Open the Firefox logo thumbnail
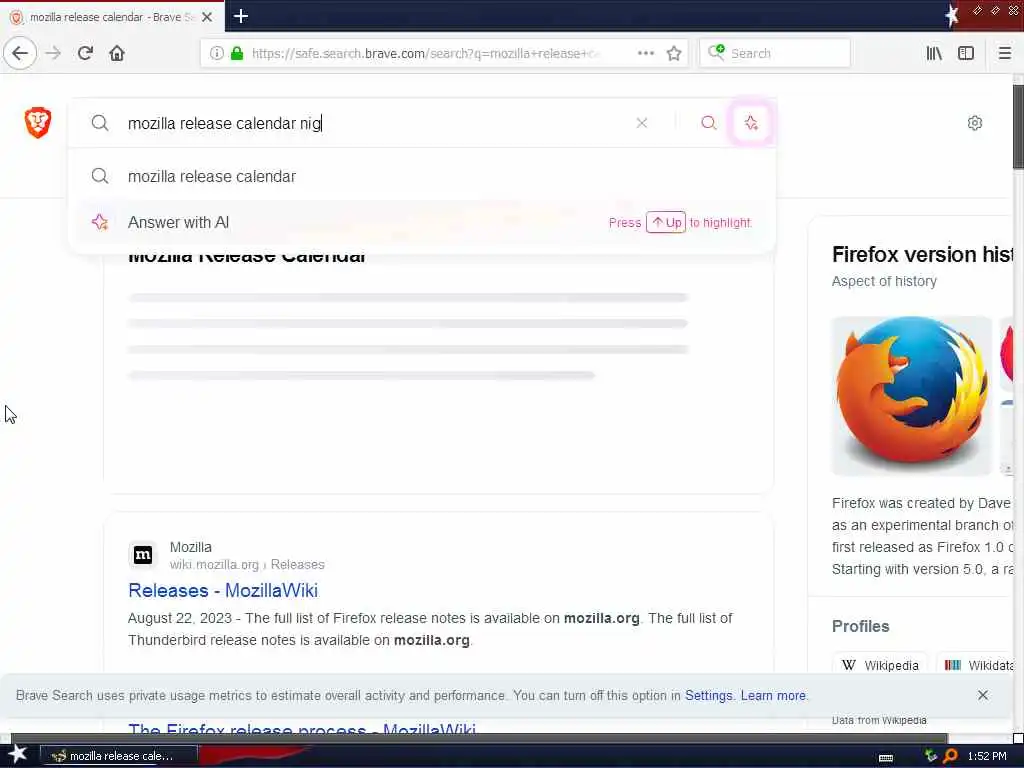This screenshot has height=768, width=1024. (911, 395)
